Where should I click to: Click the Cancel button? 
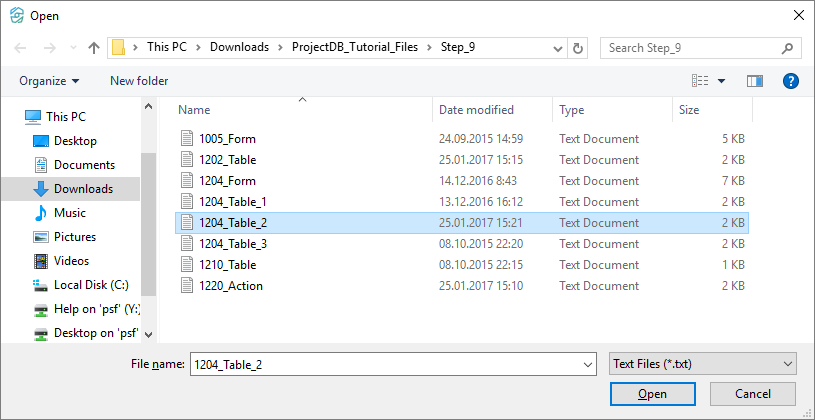752,394
